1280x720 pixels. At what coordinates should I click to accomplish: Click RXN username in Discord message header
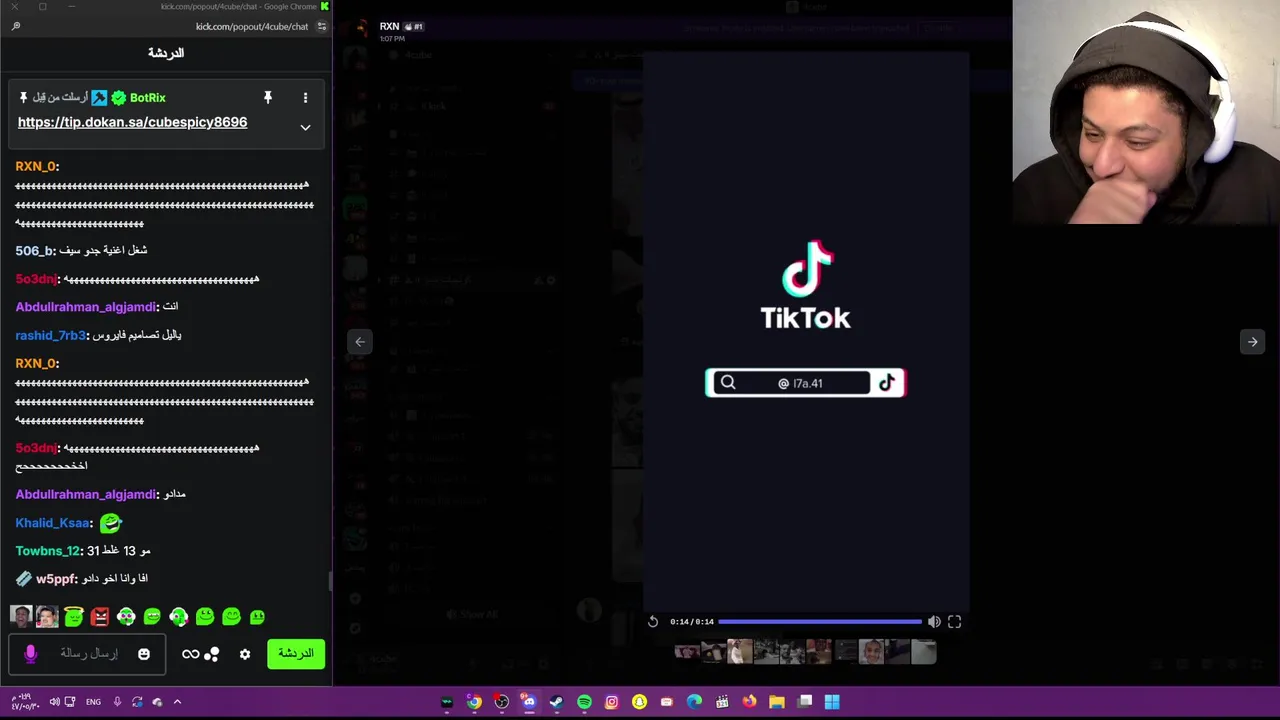tap(389, 26)
